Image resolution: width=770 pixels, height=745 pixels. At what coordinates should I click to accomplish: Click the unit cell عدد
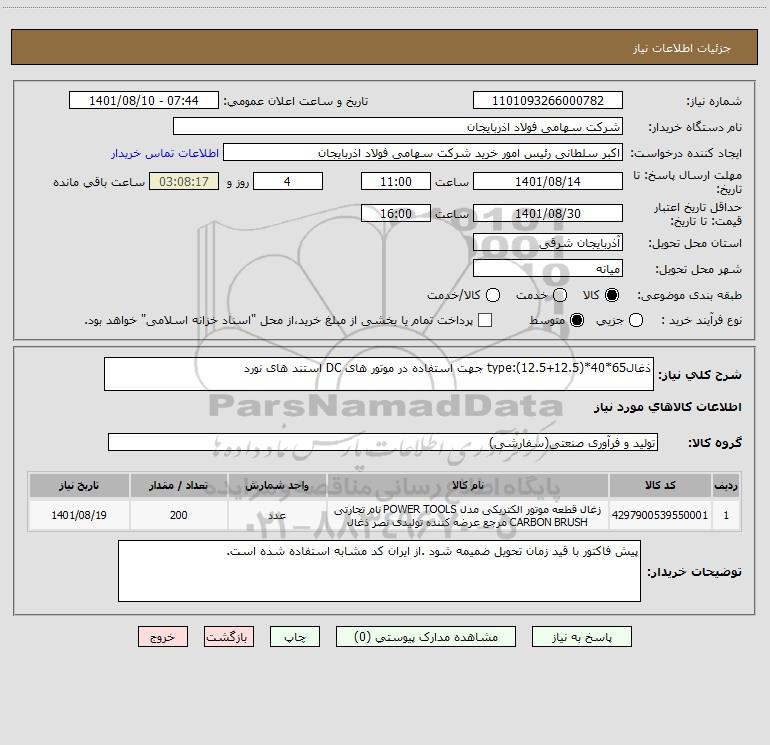pyautogui.click(x=277, y=515)
